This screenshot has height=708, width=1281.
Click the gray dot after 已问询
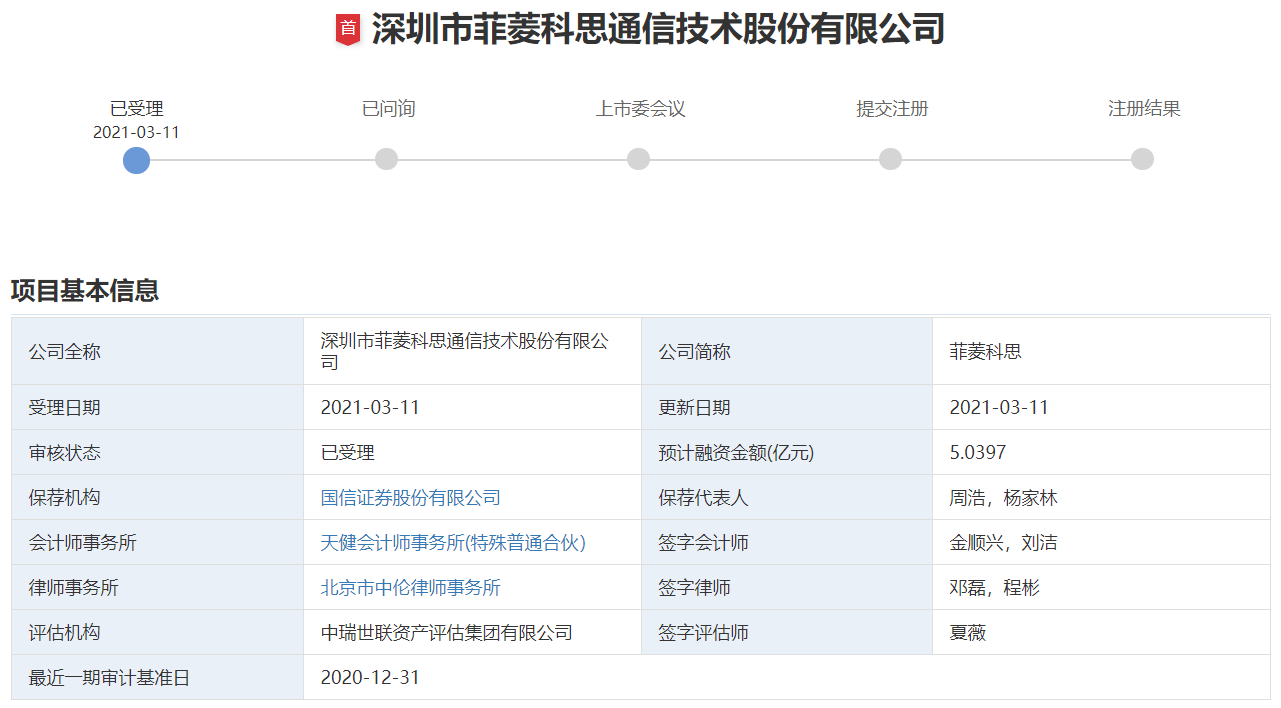click(388, 158)
